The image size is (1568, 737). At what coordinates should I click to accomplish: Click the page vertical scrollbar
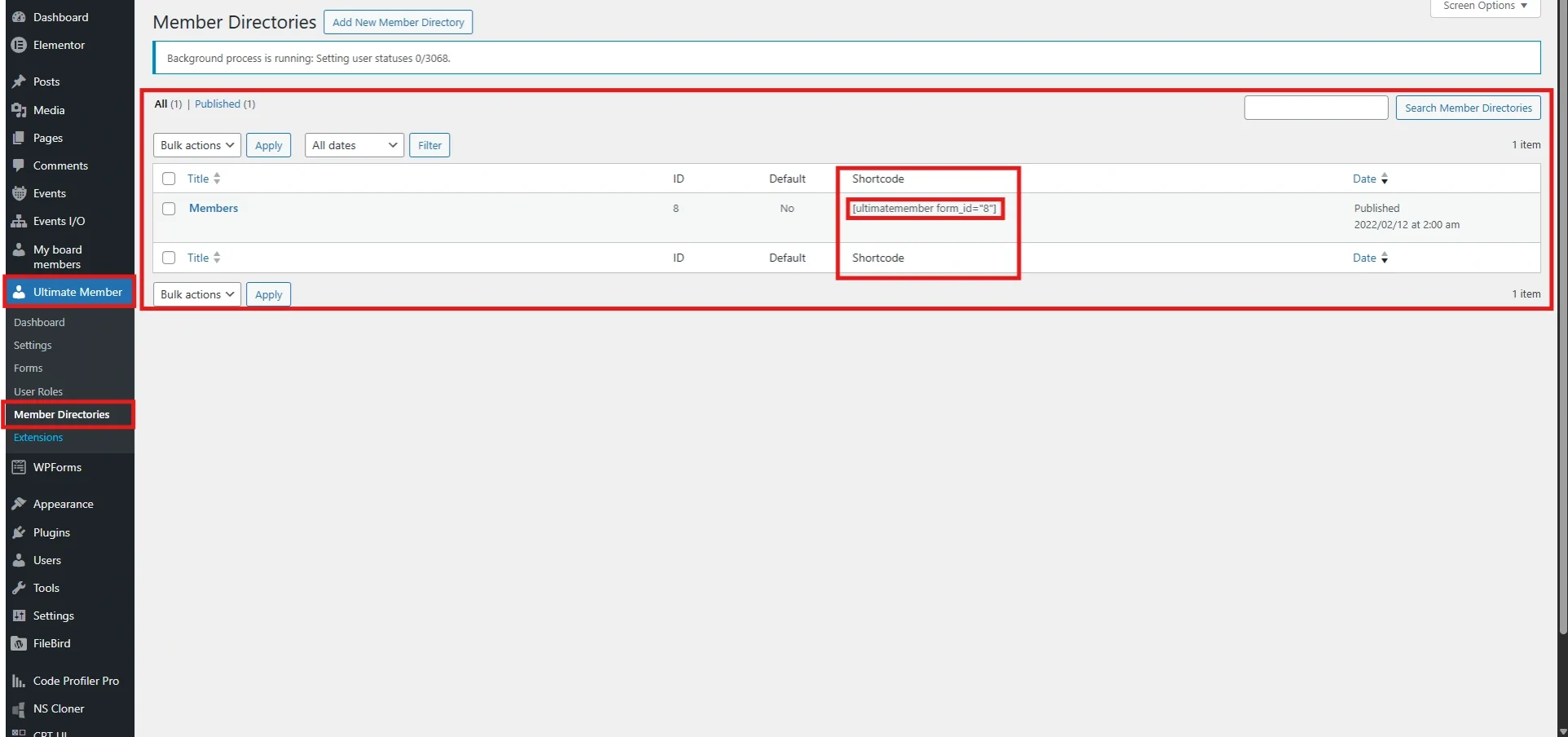click(x=1562, y=318)
